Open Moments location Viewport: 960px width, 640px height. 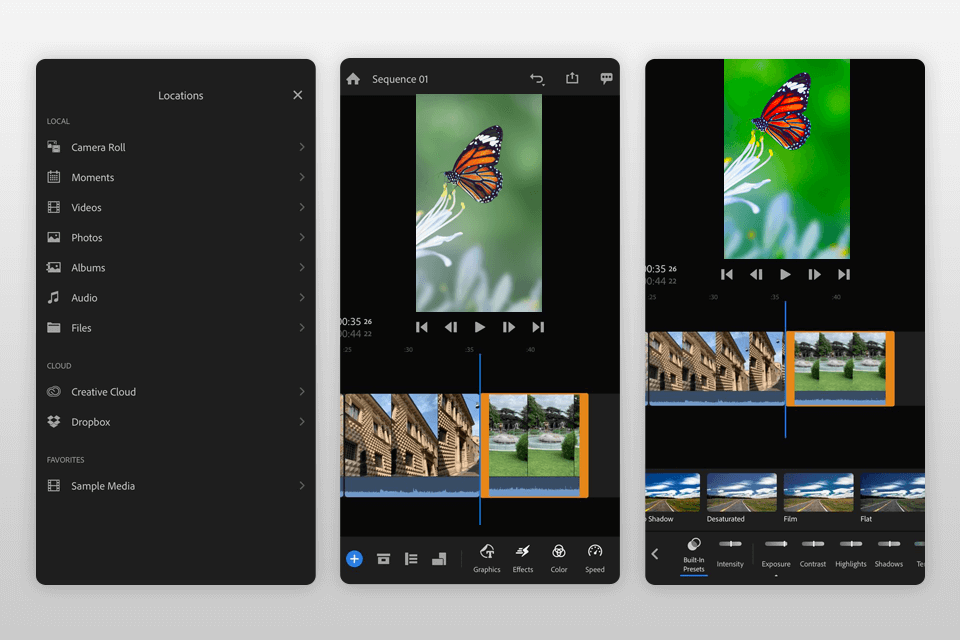pyautogui.click(x=176, y=178)
